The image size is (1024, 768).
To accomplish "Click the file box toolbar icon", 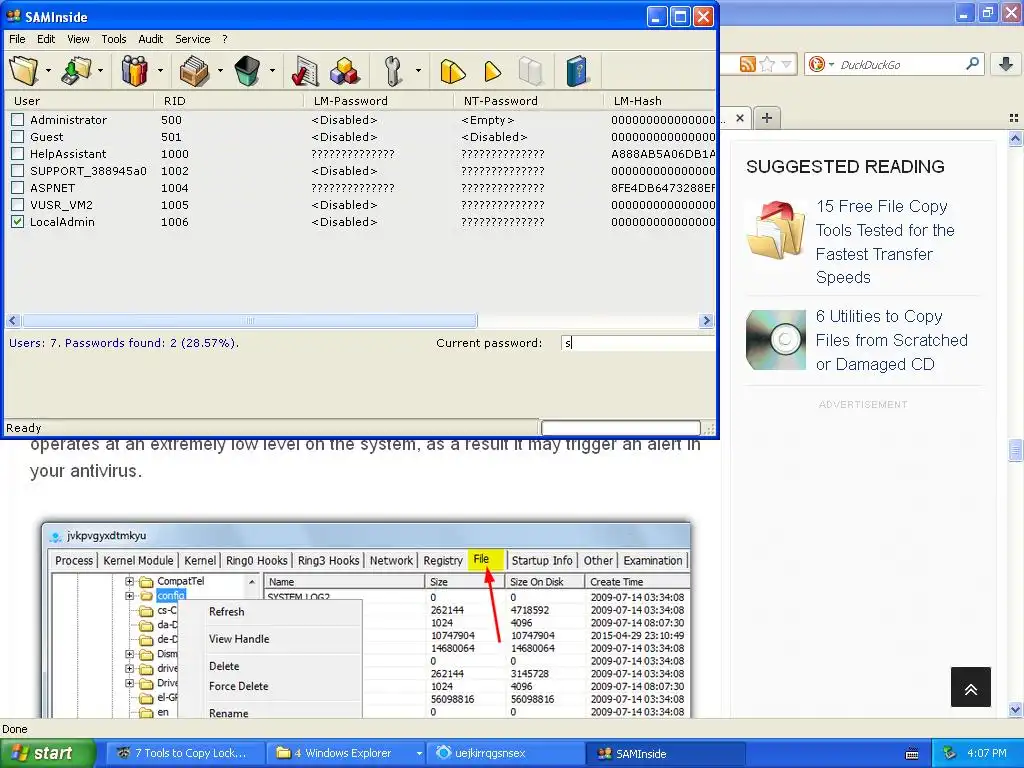I will click(x=194, y=71).
